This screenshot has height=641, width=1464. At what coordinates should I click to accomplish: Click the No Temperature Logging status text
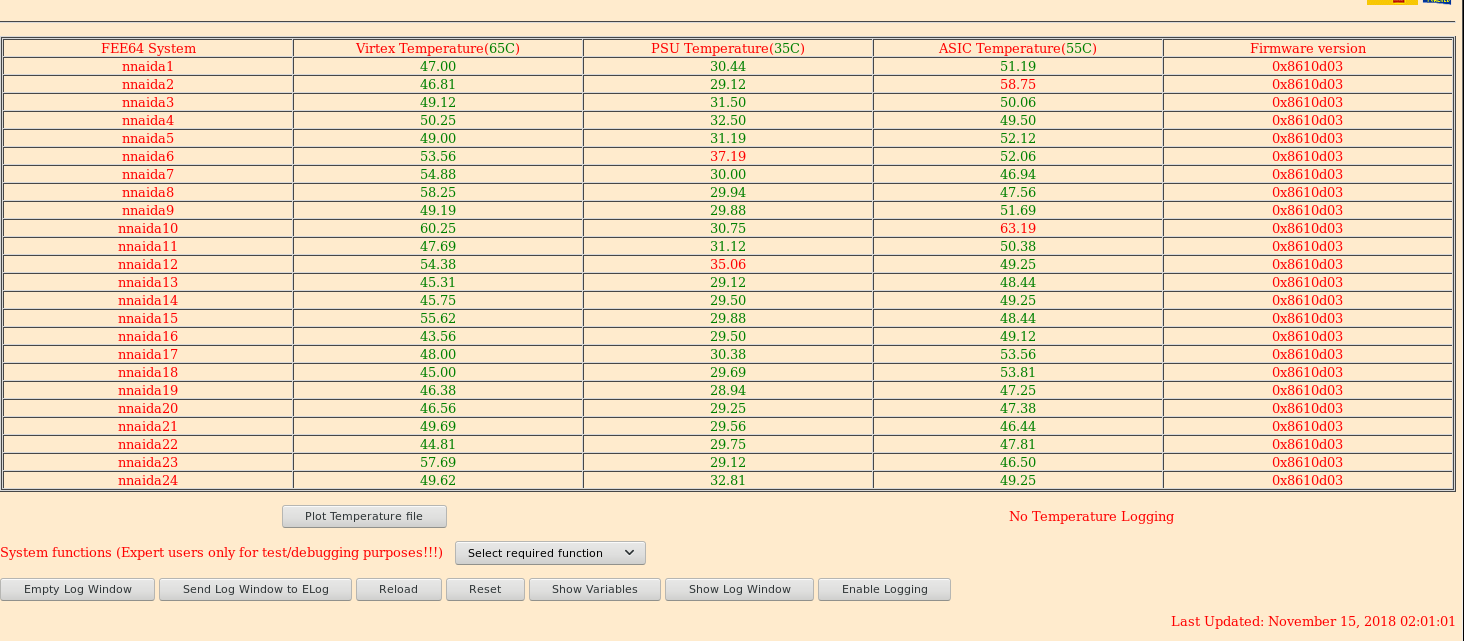[x=1091, y=516]
